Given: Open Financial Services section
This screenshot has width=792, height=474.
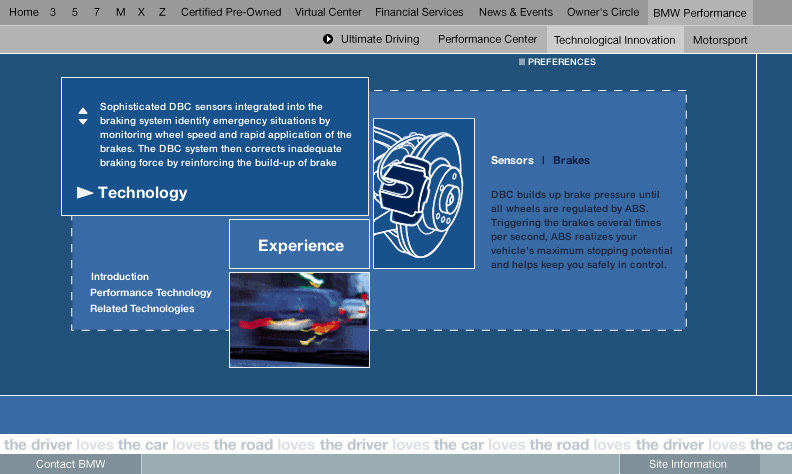Looking at the screenshot, I should tap(419, 12).
